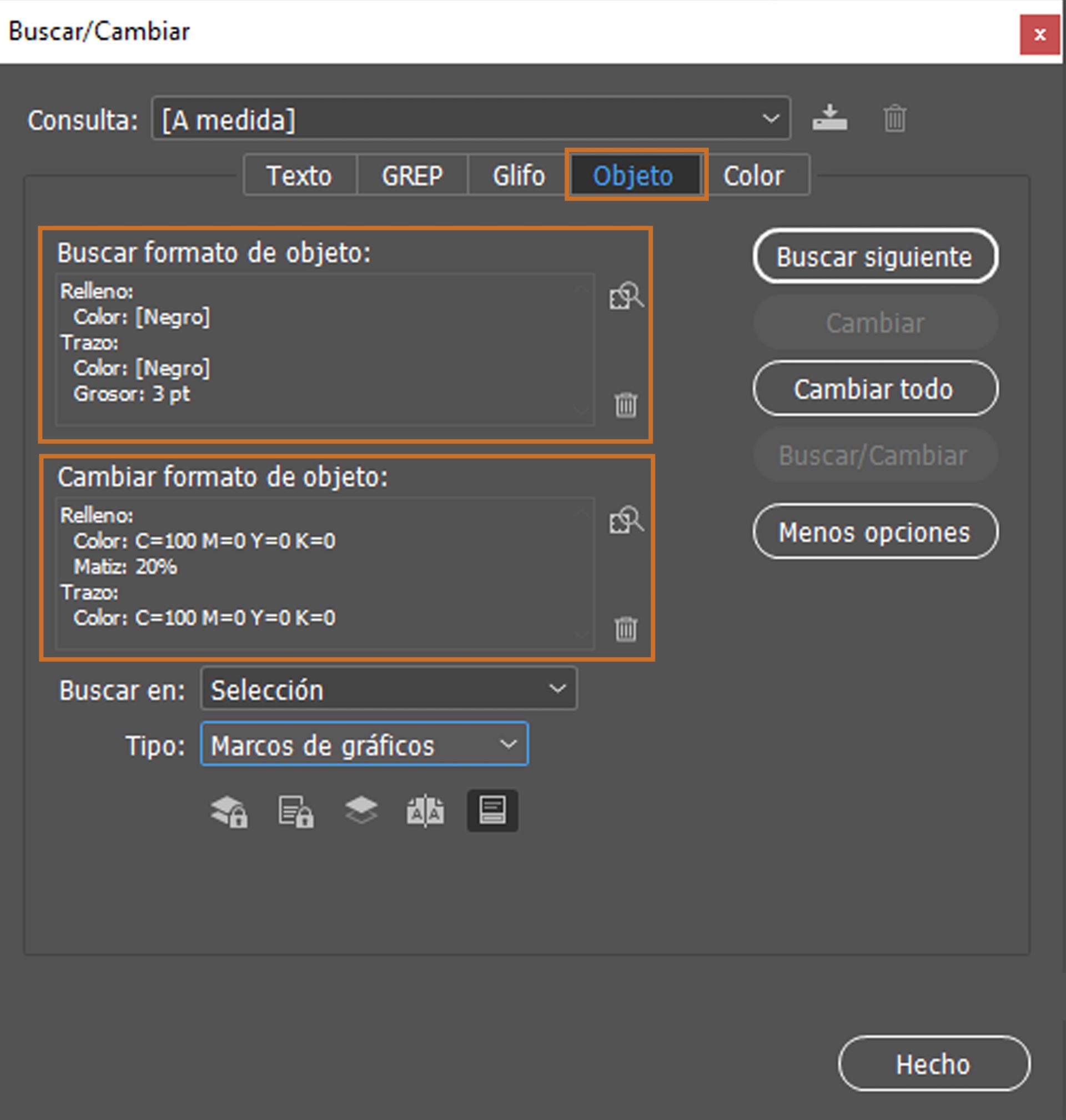Collapse options with Menos opciones
1066x1120 pixels.
[874, 531]
